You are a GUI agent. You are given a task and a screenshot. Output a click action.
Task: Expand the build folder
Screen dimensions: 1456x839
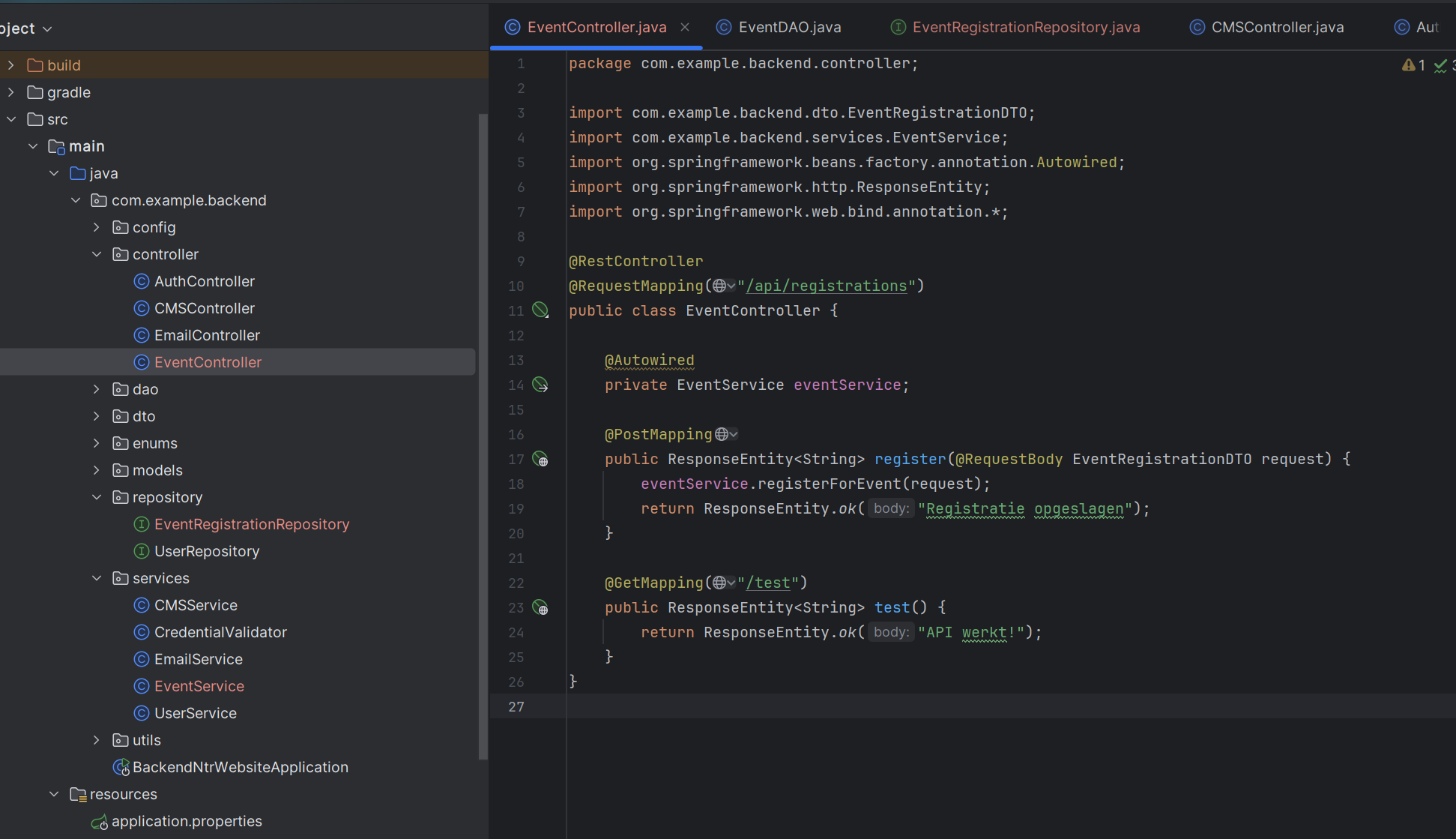11,65
